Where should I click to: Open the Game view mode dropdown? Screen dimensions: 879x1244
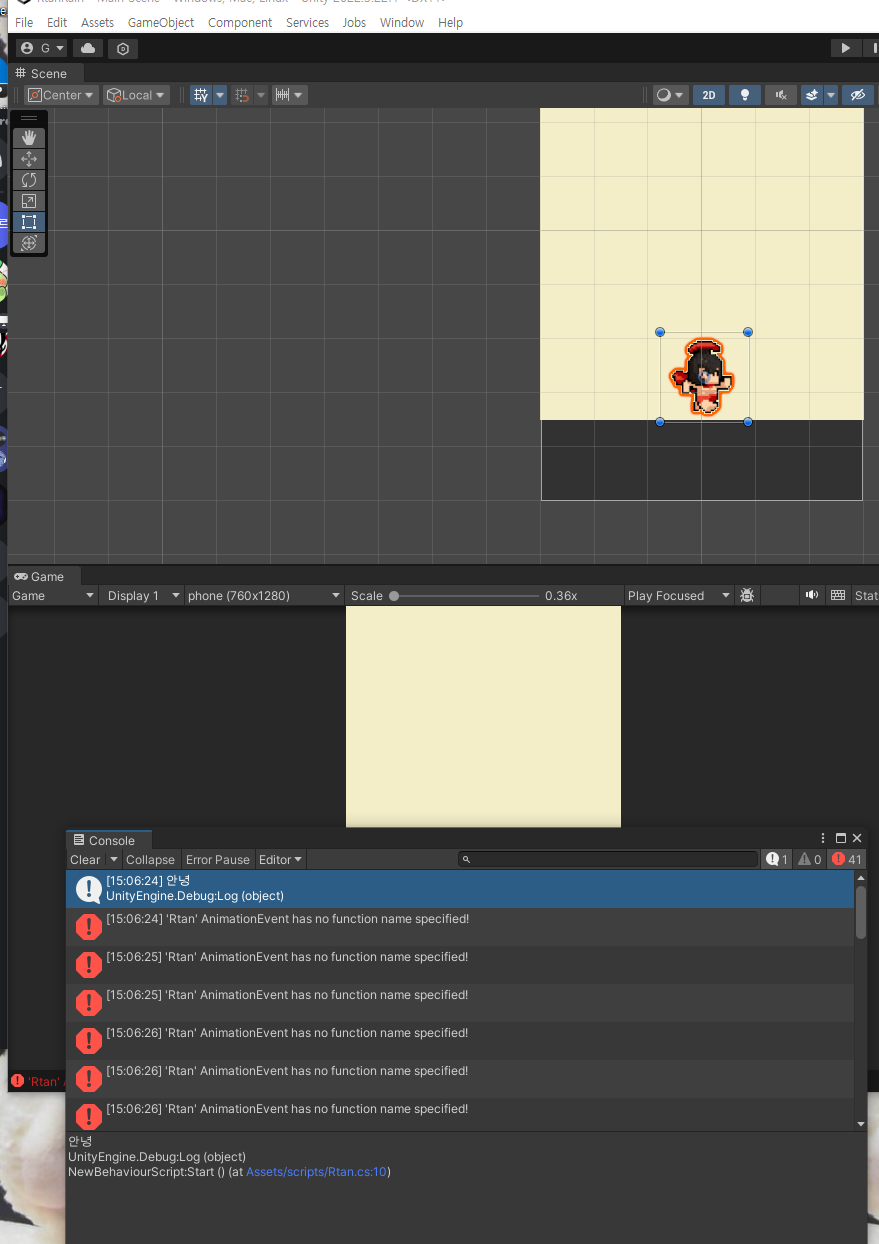(x=53, y=595)
